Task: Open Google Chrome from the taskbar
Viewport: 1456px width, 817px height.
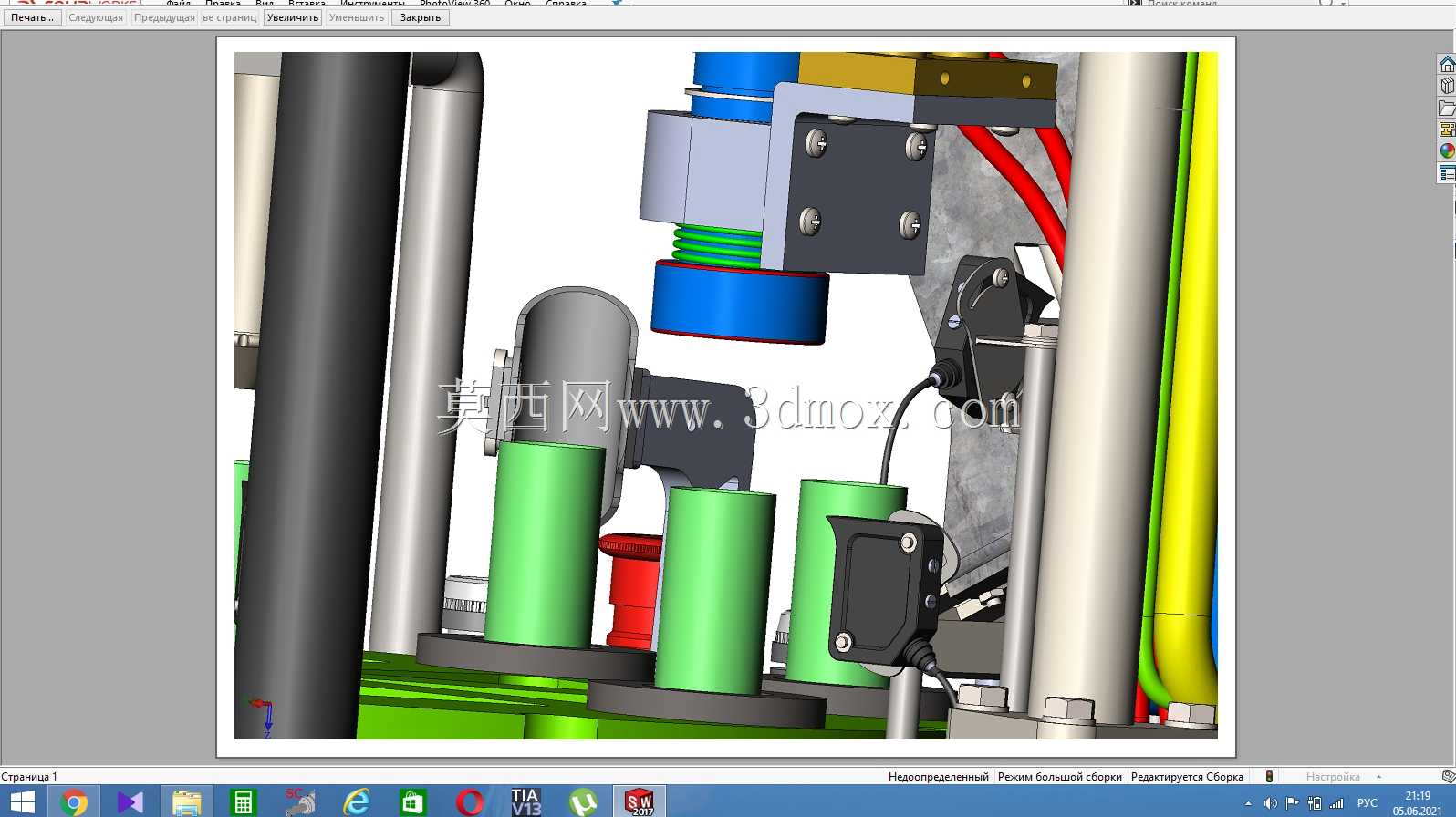Action: pyautogui.click(x=74, y=801)
